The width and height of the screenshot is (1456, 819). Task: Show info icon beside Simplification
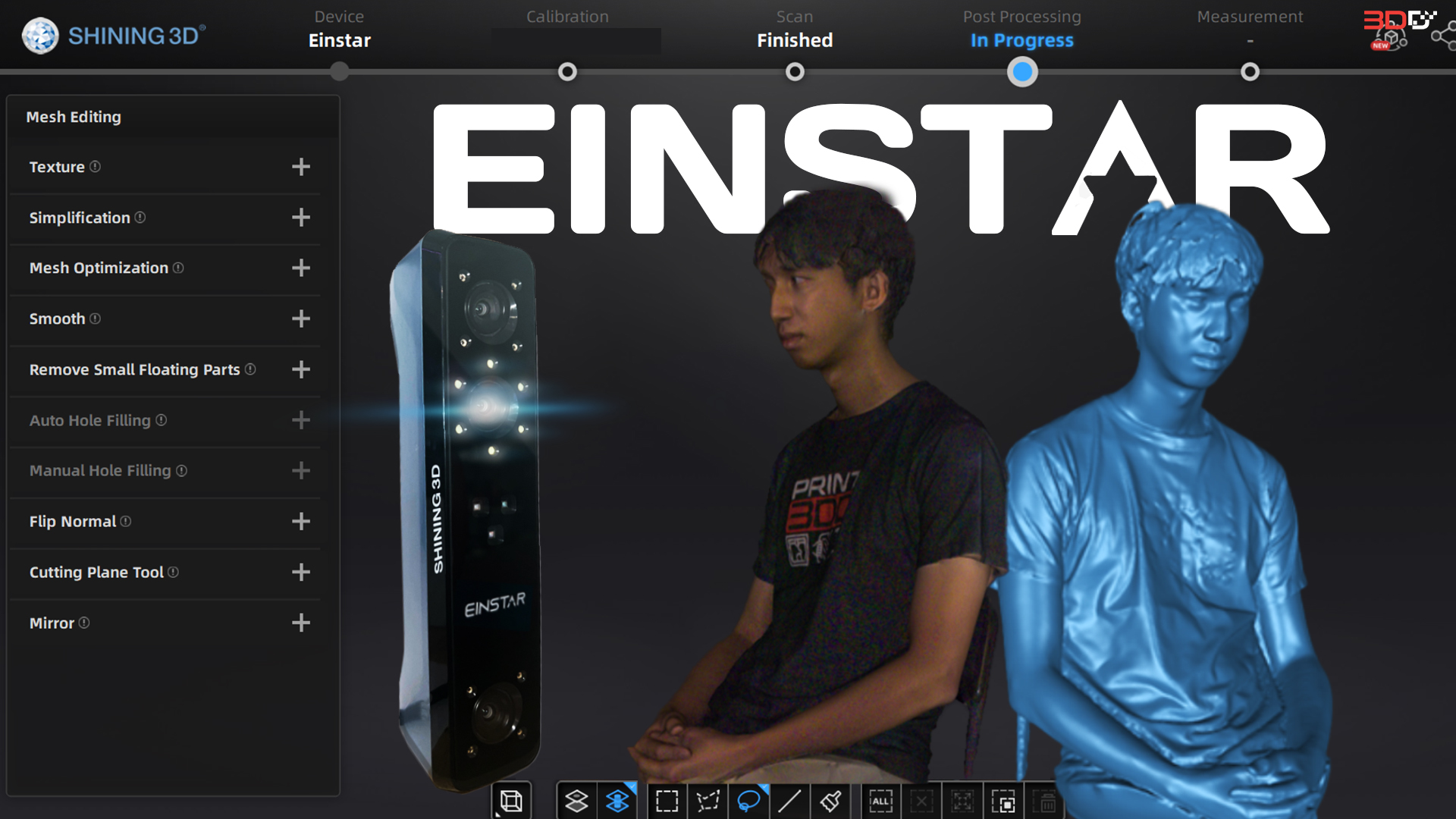[140, 217]
